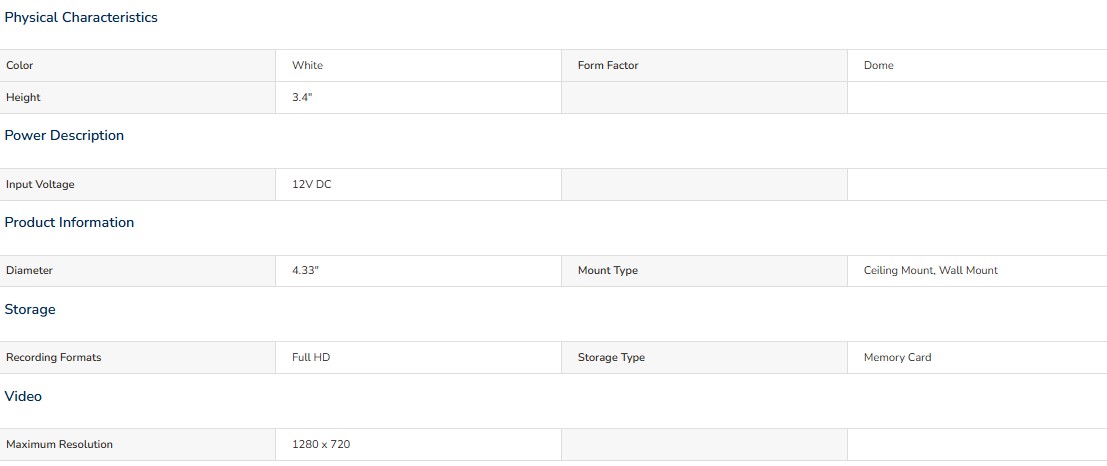
Task: Click the 12V DC value
Action: click(x=311, y=185)
